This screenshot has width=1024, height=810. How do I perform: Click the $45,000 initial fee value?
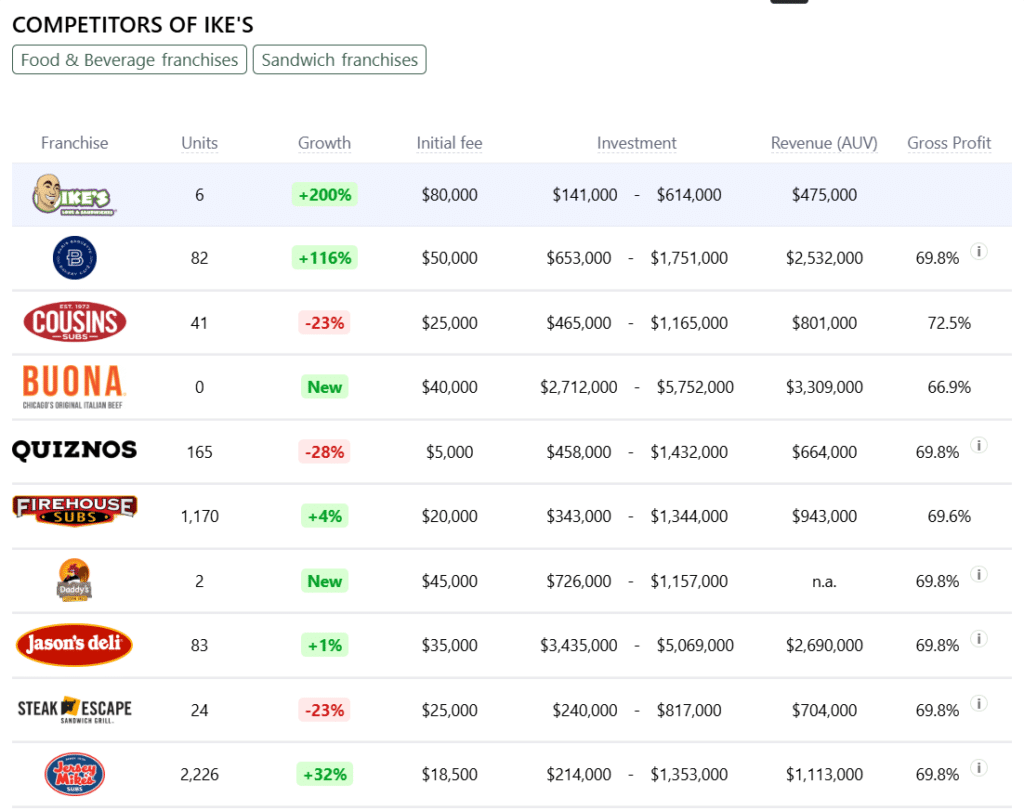point(449,581)
